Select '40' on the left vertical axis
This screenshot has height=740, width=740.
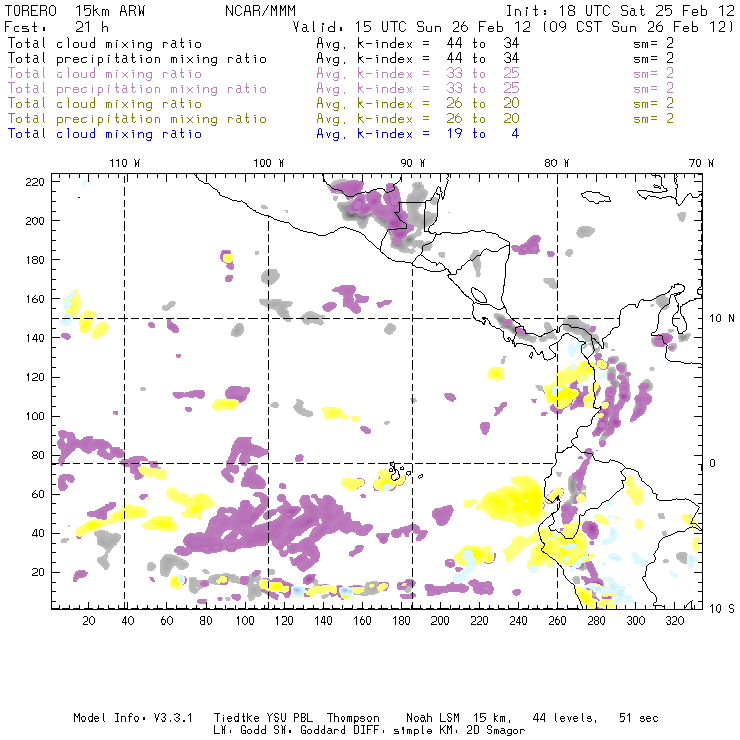[38, 533]
